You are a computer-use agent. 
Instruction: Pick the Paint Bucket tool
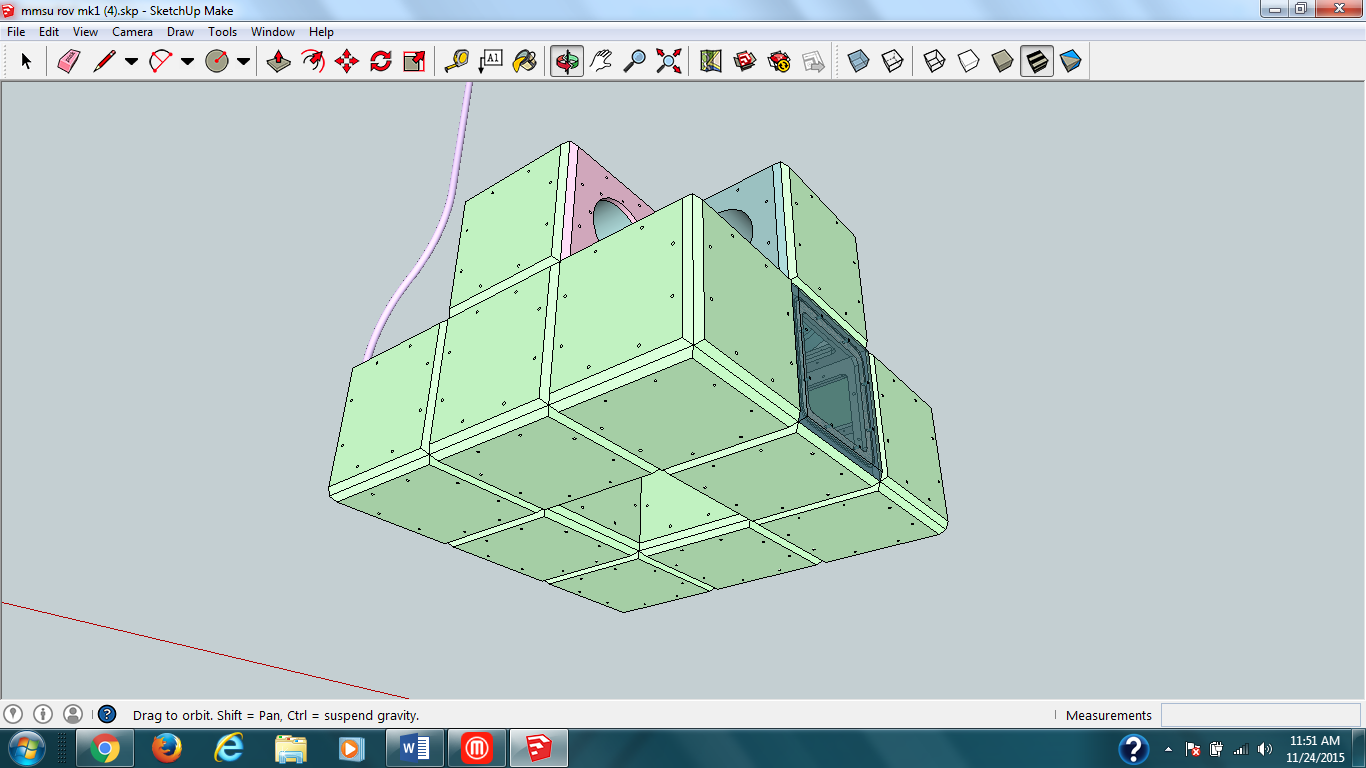(524, 62)
